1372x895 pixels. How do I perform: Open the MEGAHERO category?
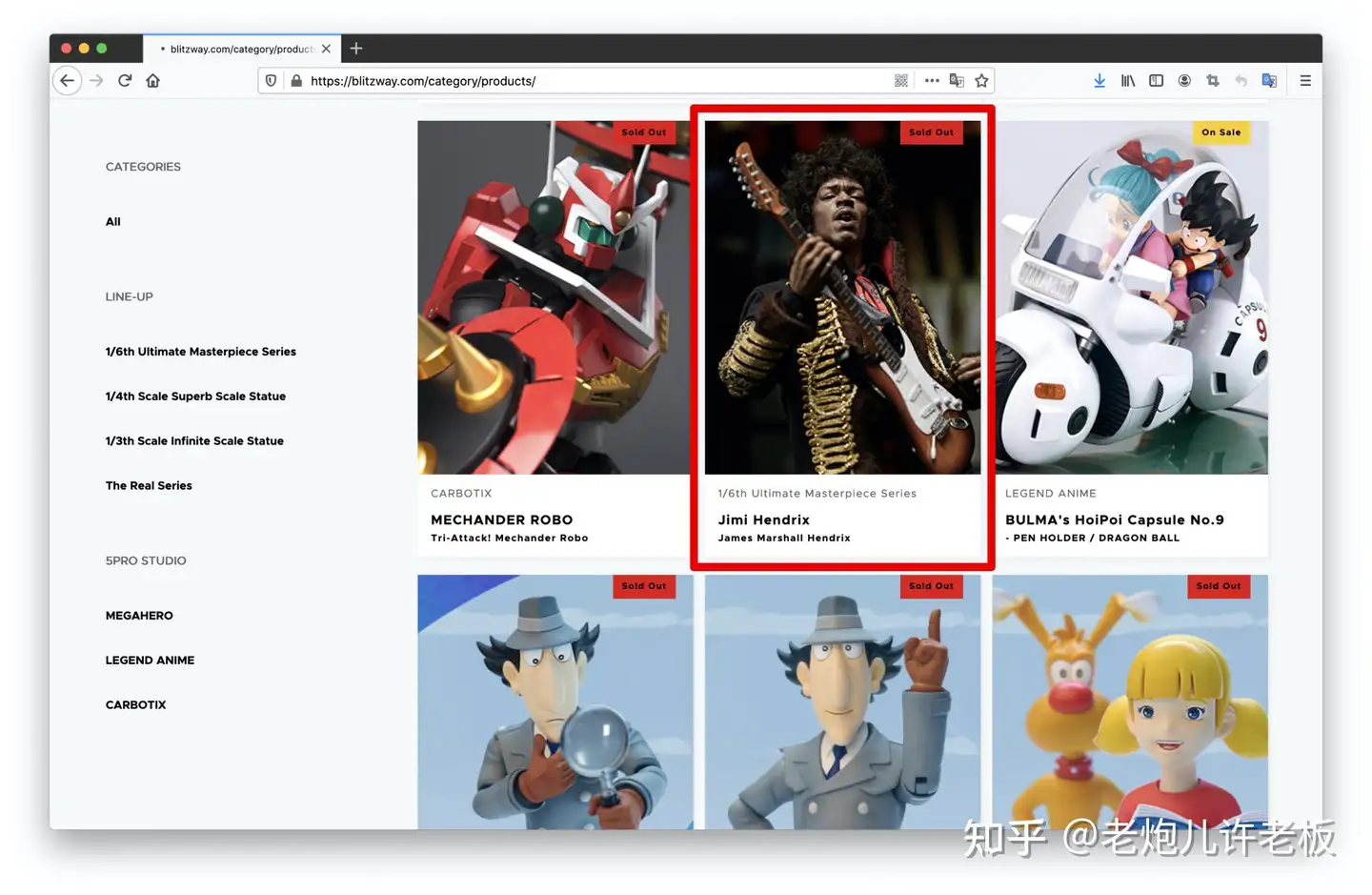[139, 616]
